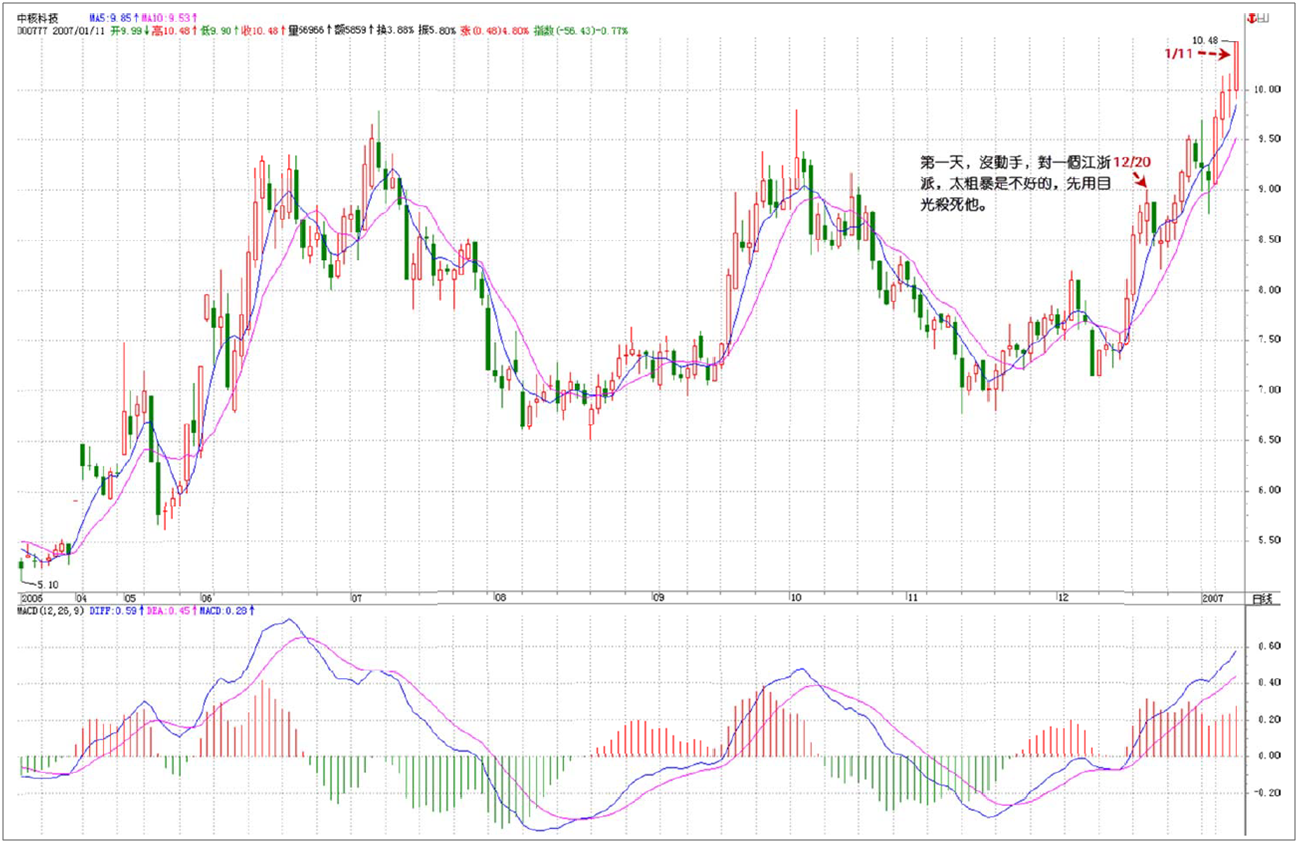Click the 000777 stock code in header
This screenshot has height=843, width=1299.
click(x=34, y=31)
